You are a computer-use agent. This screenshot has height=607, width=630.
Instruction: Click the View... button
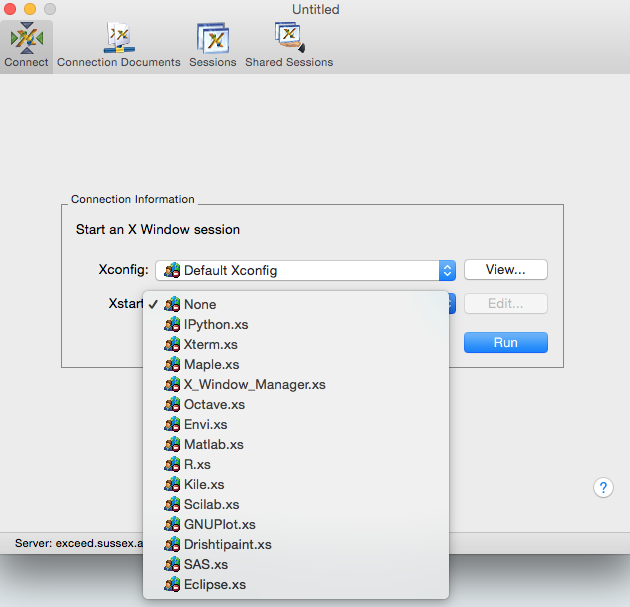(505, 270)
